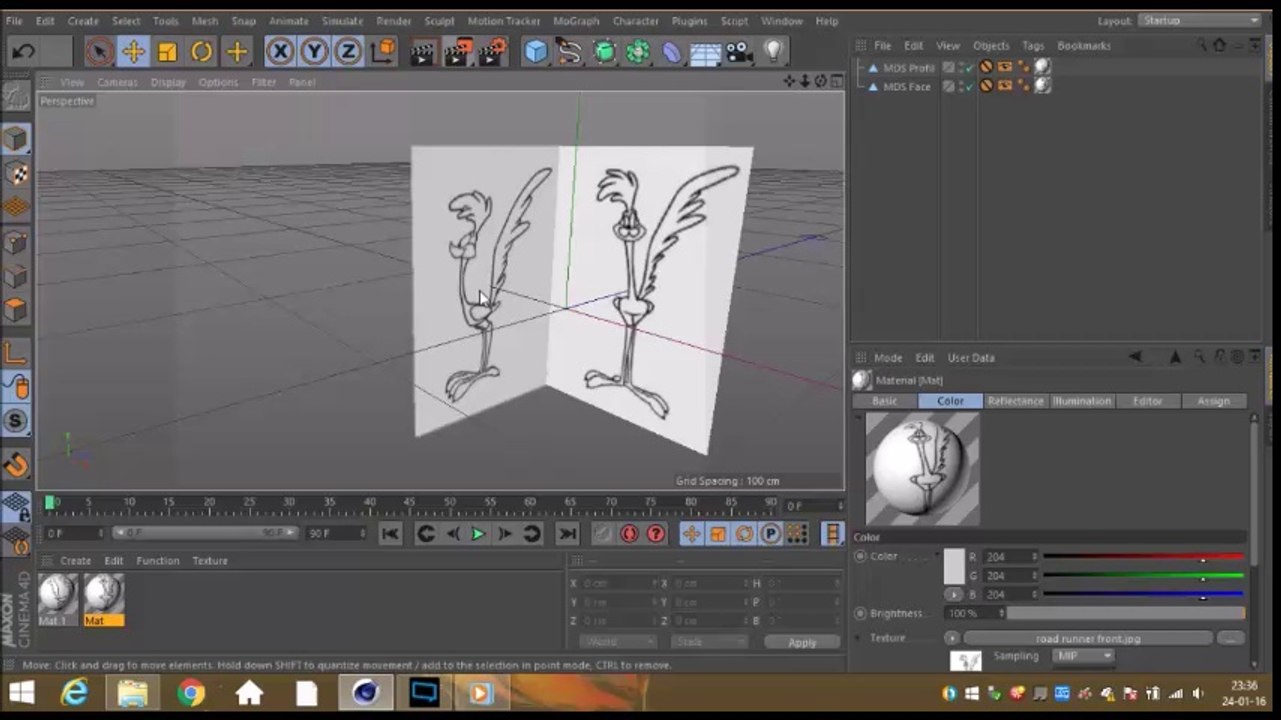1281x720 pixels.
Task: Toggle enable checkmark for MDS Face
Action: [x=969, y=87]
